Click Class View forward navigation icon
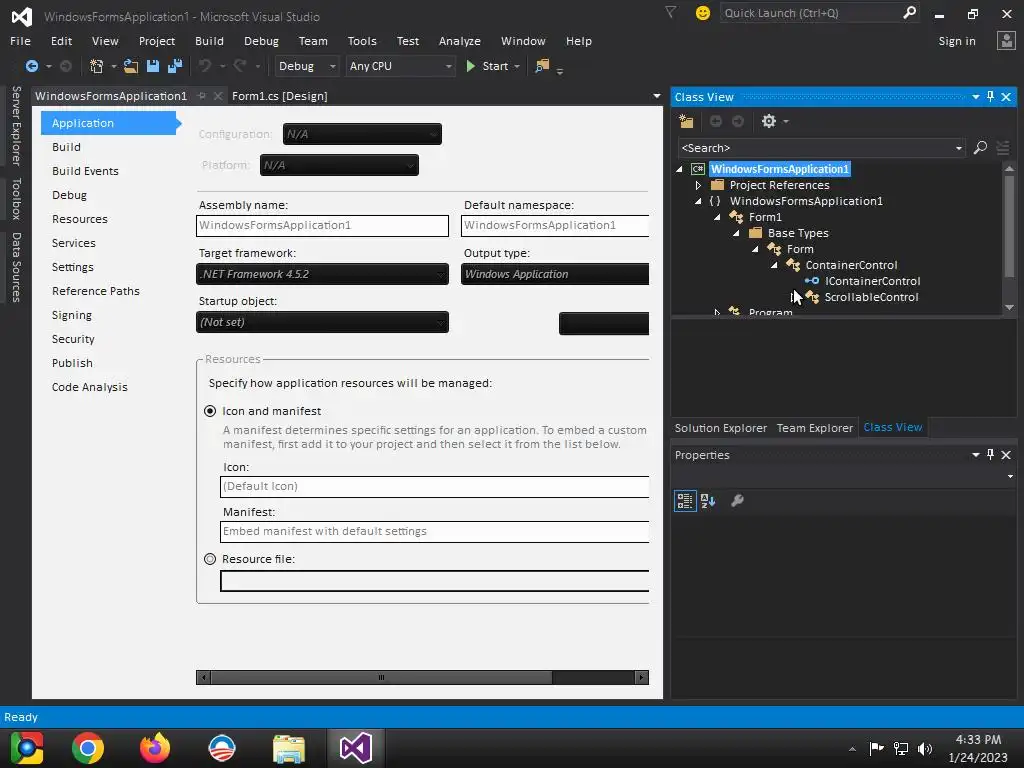Viewport: 1024px width, 768px height. pyautogui.click(x=738, y=121)
